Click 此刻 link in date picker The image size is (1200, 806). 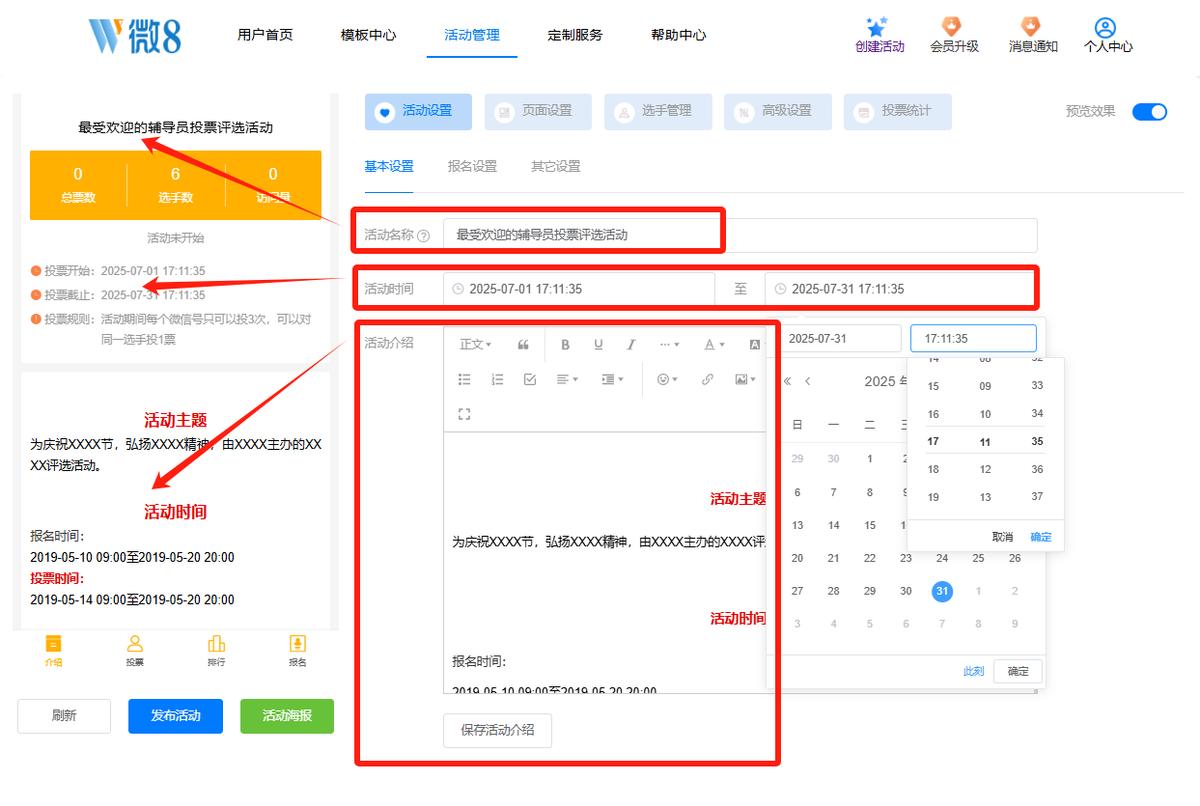(x=973, y=671)
